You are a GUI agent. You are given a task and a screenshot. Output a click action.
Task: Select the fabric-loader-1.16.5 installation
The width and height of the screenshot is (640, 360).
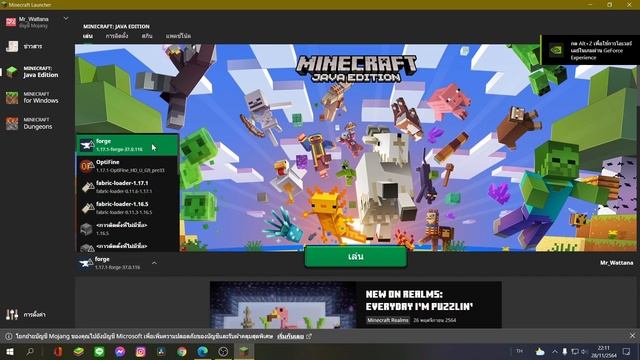pos(127,207)
